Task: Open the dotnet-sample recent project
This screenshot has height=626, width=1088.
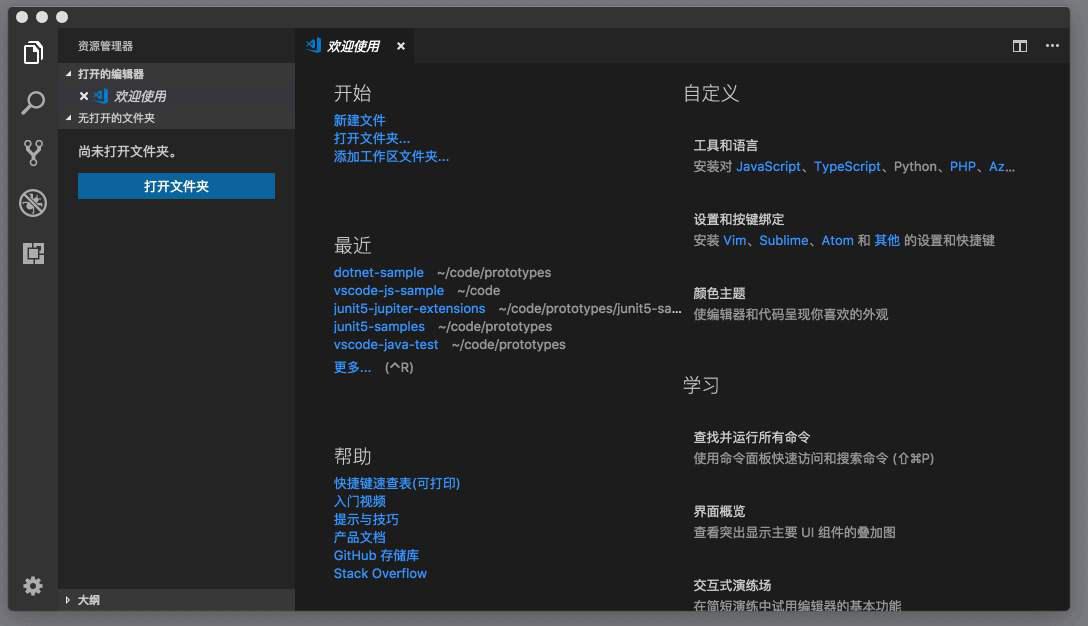Action: 378,272
